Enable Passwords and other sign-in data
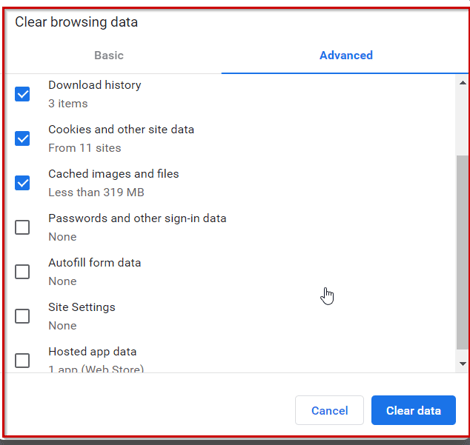 (x=22, y=227)
